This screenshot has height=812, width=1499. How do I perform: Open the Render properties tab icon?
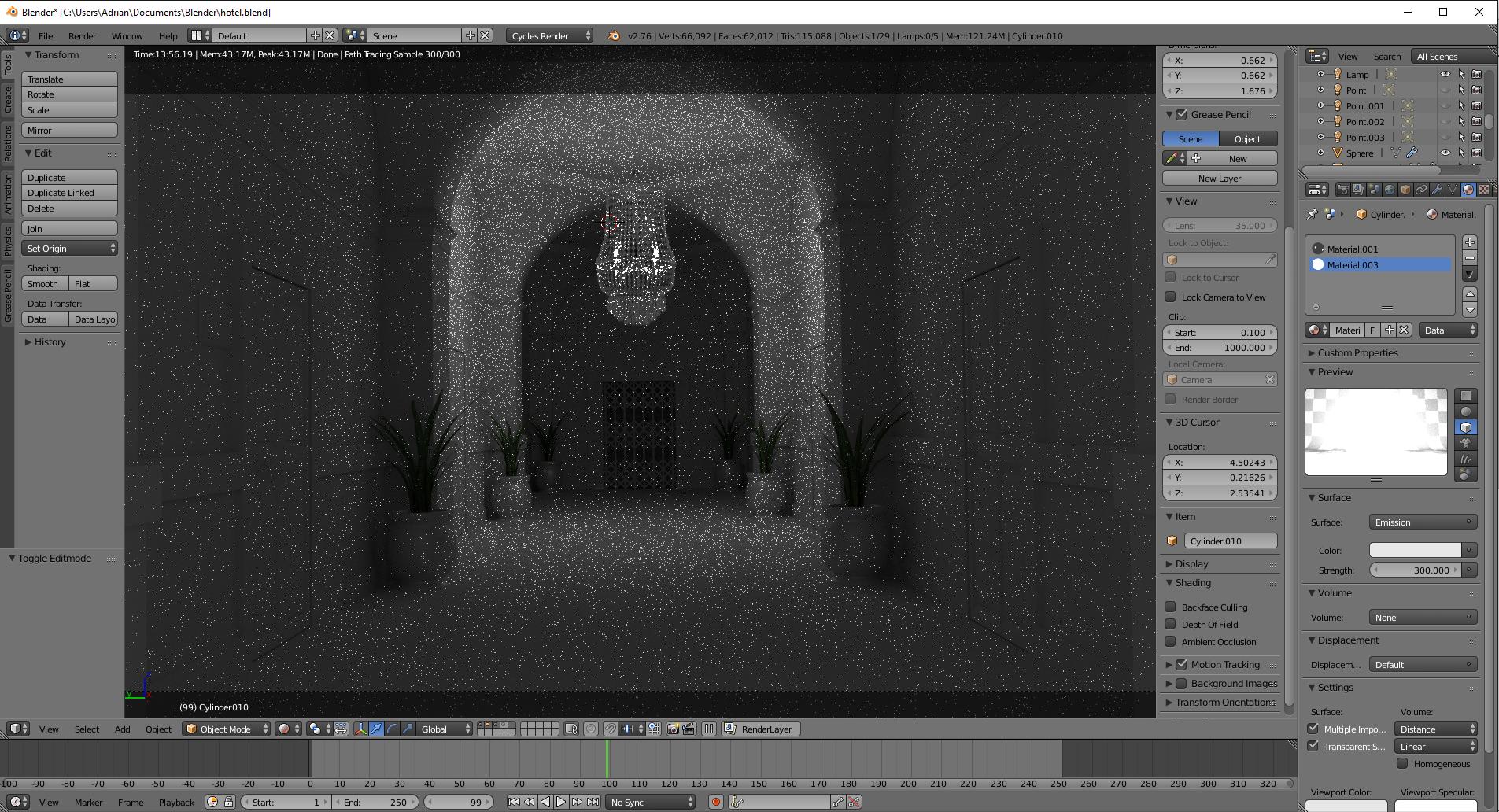[1342, 190]
